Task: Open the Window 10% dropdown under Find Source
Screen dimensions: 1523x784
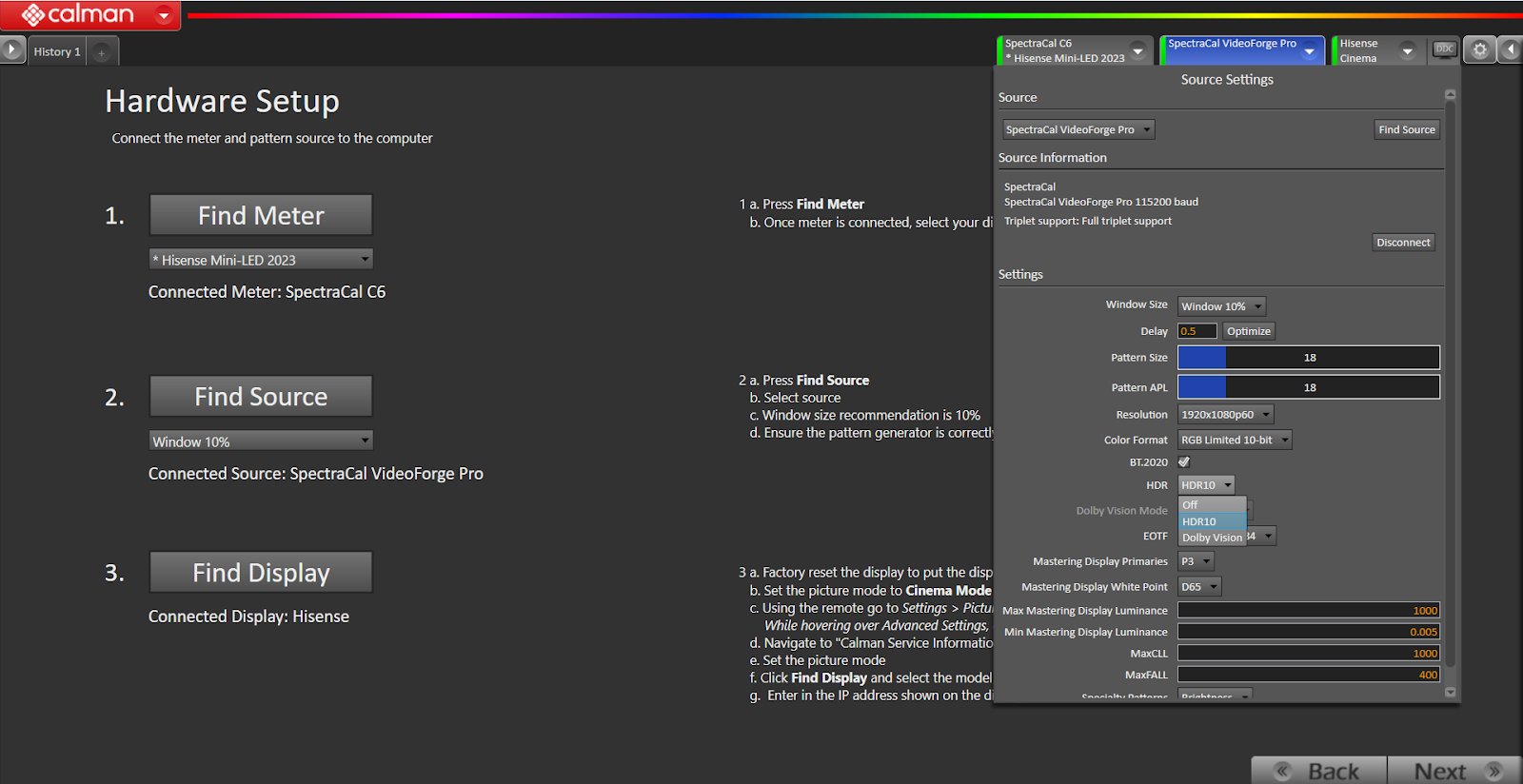Action: 261,441
